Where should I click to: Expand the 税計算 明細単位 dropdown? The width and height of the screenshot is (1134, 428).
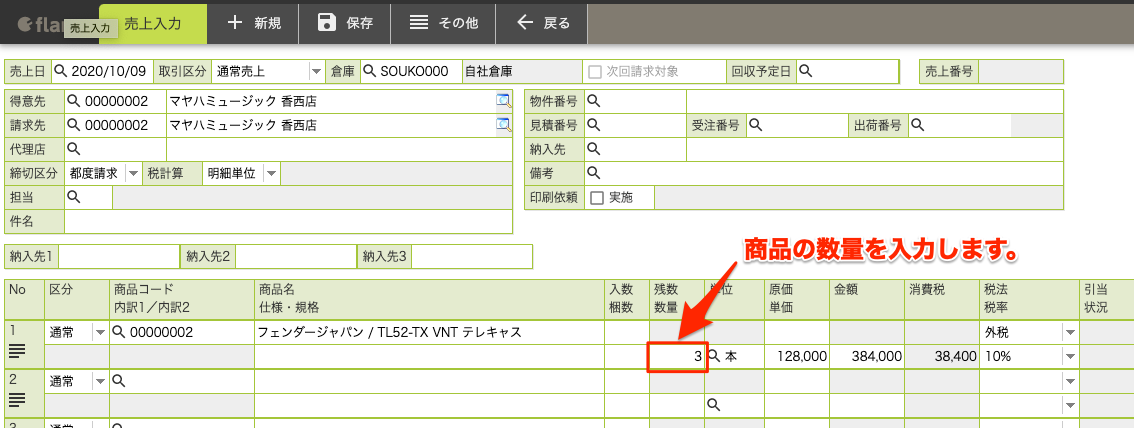(x=270, y=173)
